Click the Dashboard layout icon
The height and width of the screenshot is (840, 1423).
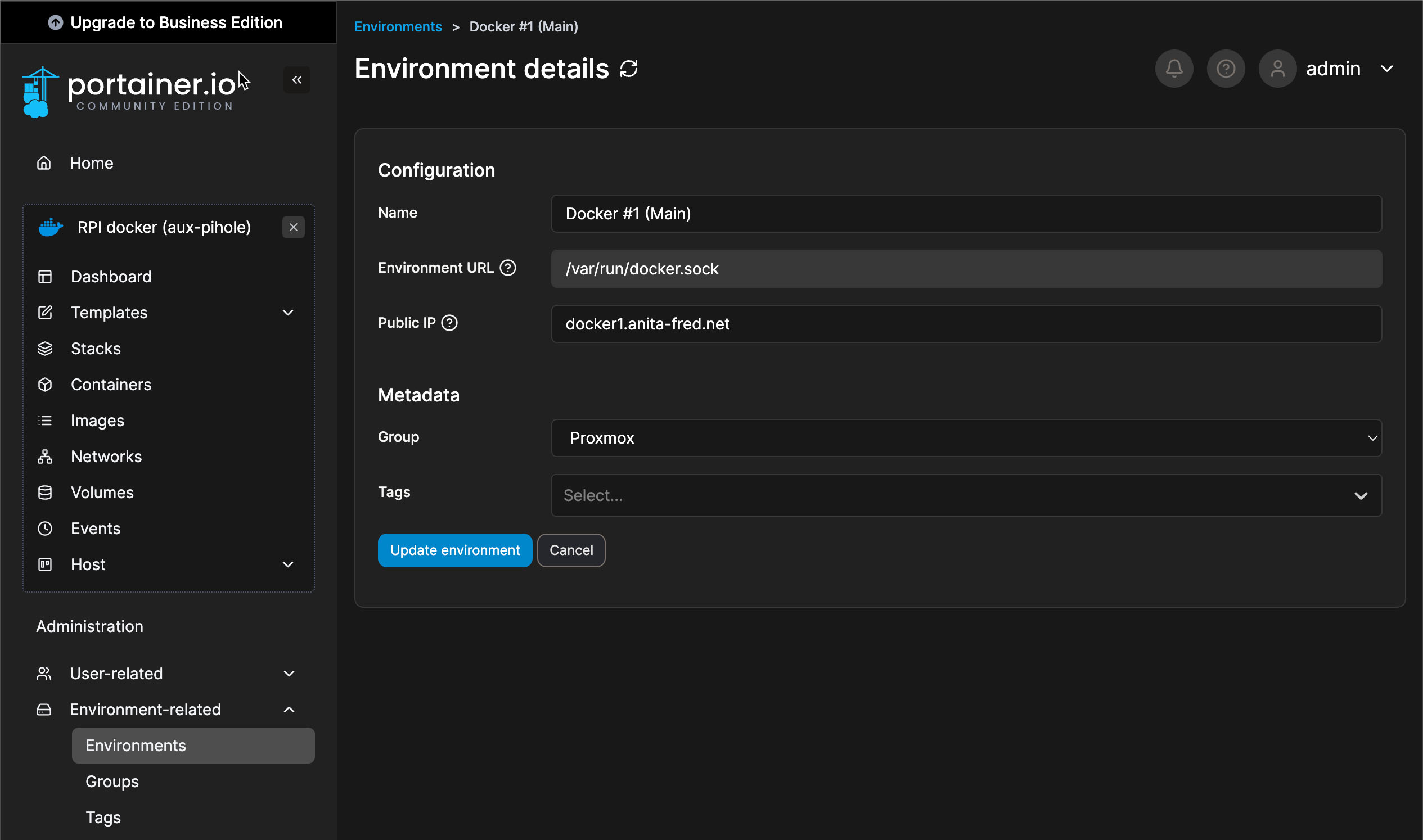point(45,277)
